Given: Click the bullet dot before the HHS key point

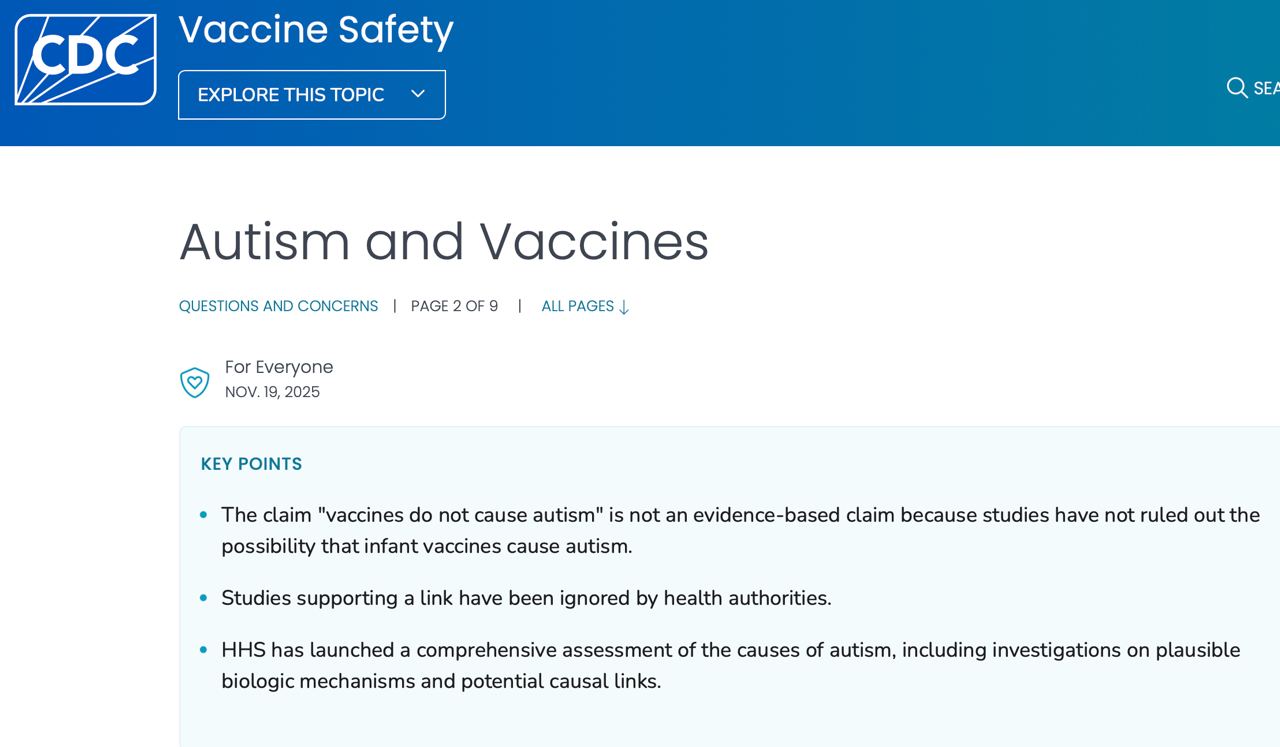Looking at the screenshot, I should tap(204, 650).
